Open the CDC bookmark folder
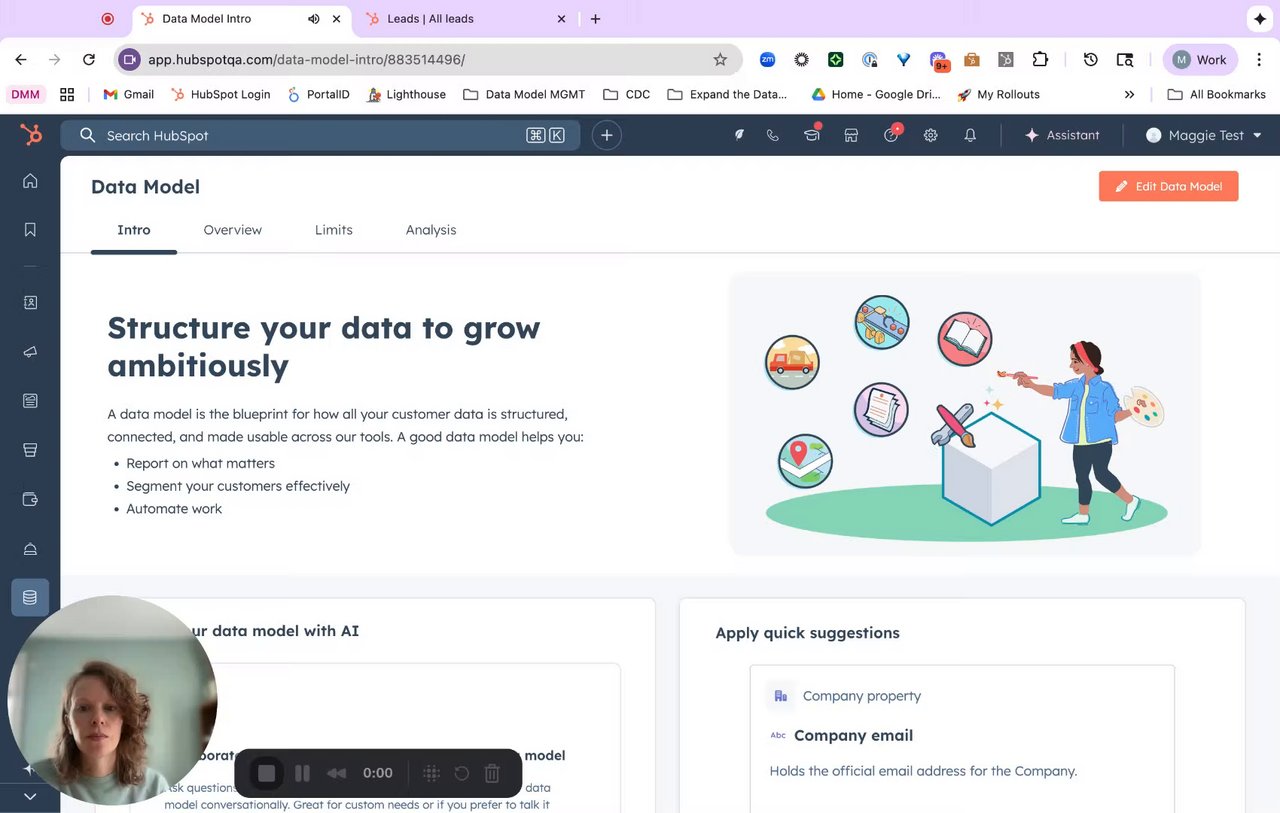The height and width of the screenshot is (813, 1280). click(627, 94)
